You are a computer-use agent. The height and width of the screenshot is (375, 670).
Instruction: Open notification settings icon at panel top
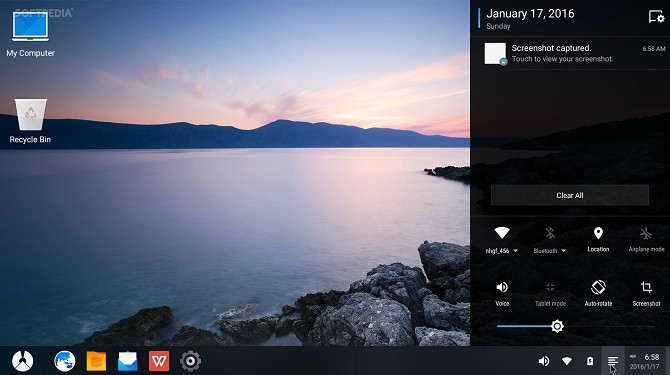tap(656, 17)
